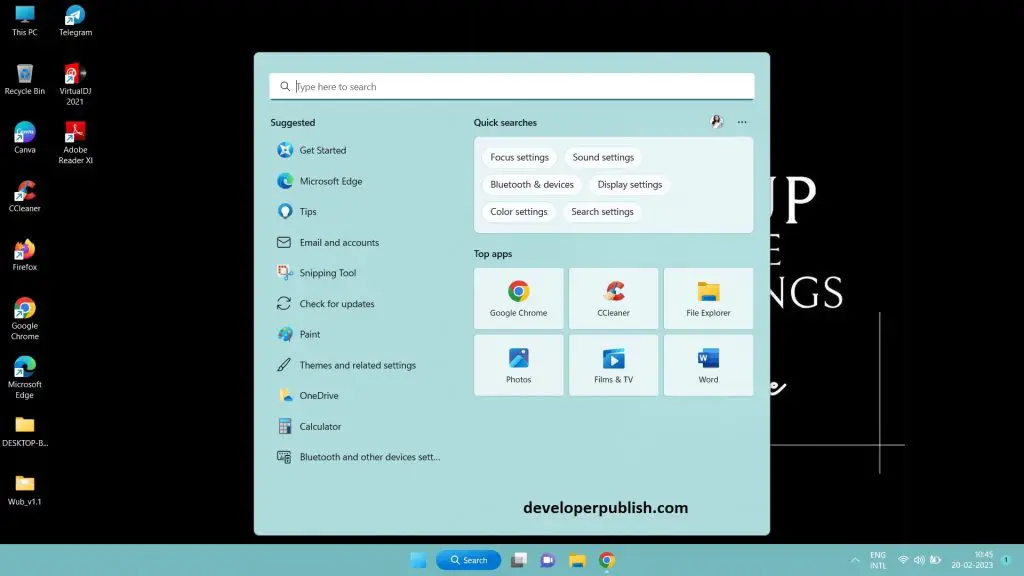
Task: Open Themes and related settings
Action: 358,365
